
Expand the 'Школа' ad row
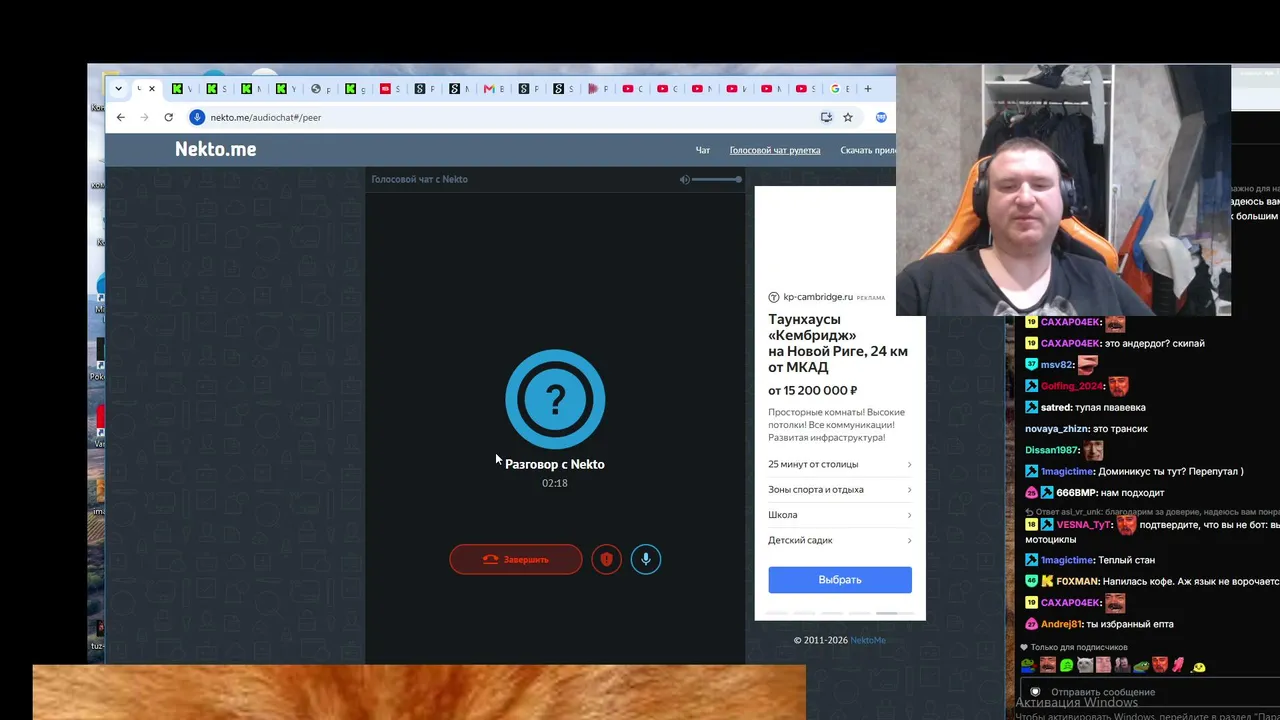point(840,515)
